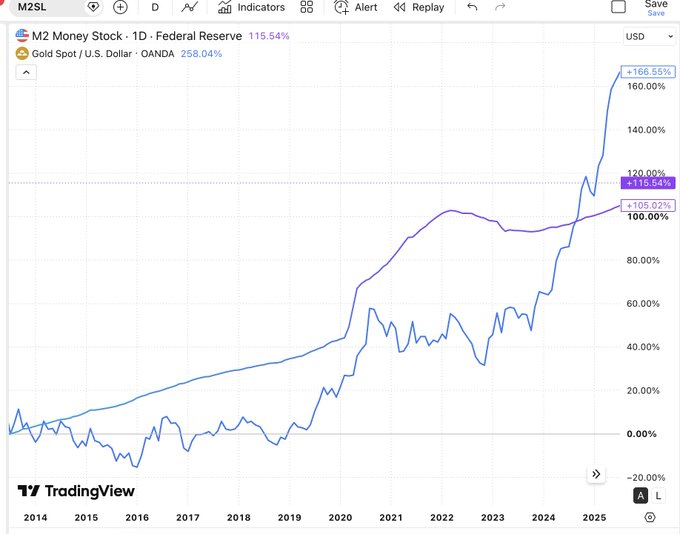Click the 60.00% level on price scale
The image size is (680, 534).
[643, 304]
